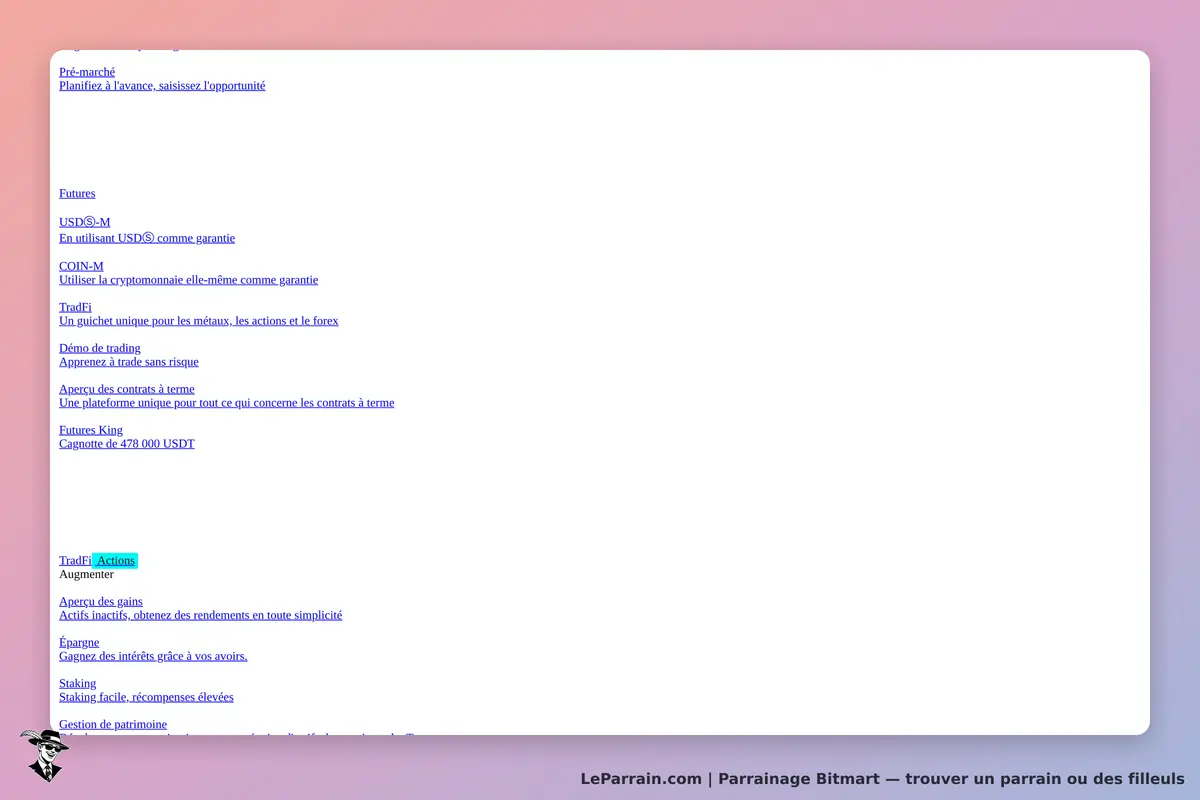The image size is (1200, 800).
Task: Click "Staking facile, récompenses élevées"
Action: tap(146, 698)
